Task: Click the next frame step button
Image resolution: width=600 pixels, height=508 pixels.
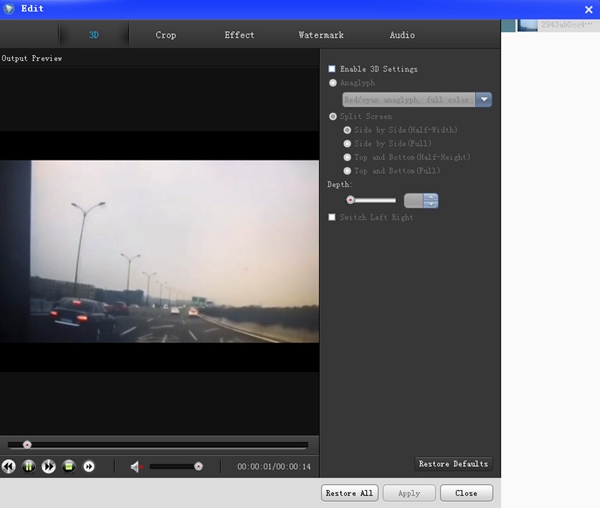Action: [x=89, y=466]
